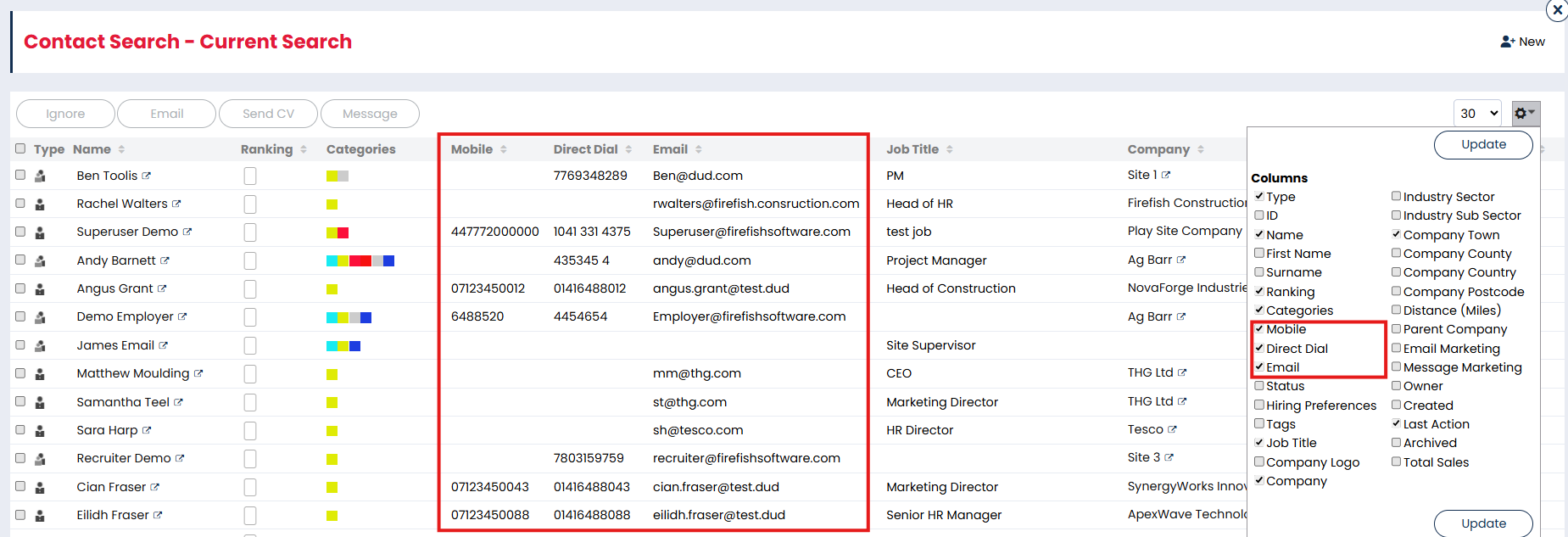Open Ben Toolis external link icon
This screenshot has width=1568, height=537.
pos(146,176)
